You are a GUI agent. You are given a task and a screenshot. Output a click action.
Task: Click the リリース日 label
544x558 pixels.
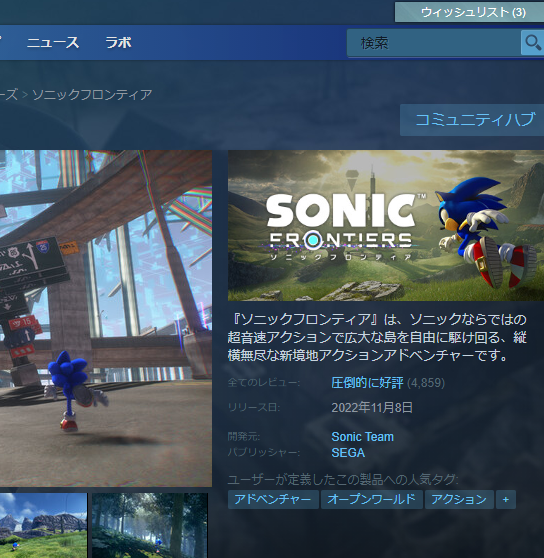click(254, 407)
